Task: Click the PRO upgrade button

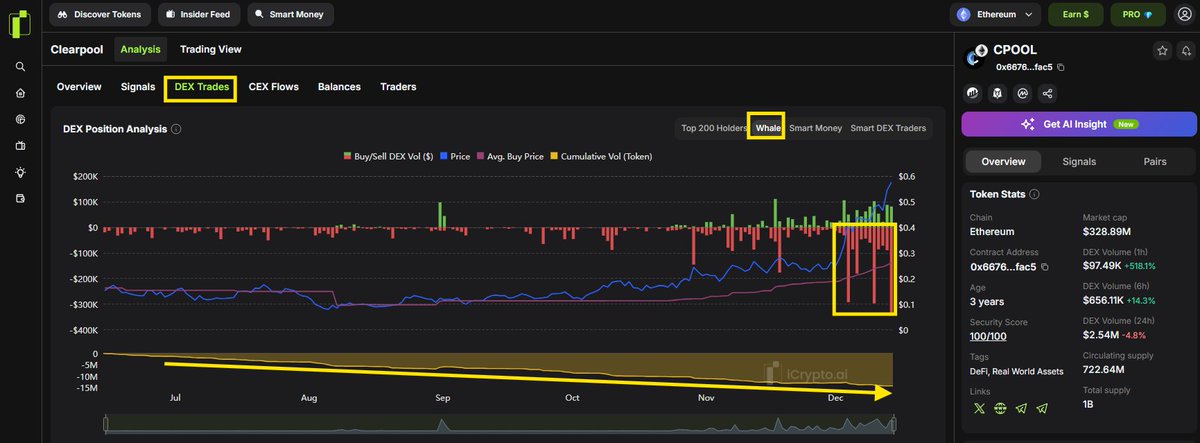Action: click(1137, 15)
